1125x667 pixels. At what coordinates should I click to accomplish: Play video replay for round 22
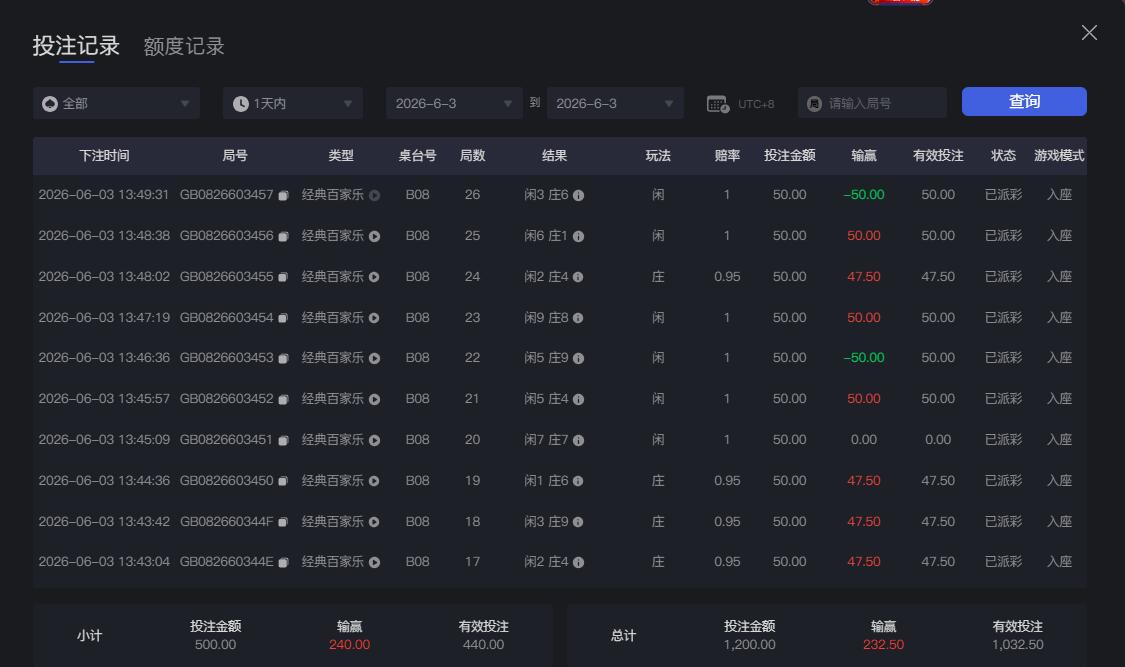(x=375, y=358)
